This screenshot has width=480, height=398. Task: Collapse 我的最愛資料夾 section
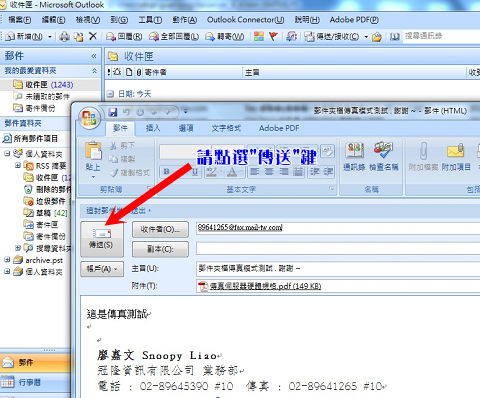click(95, 71)
